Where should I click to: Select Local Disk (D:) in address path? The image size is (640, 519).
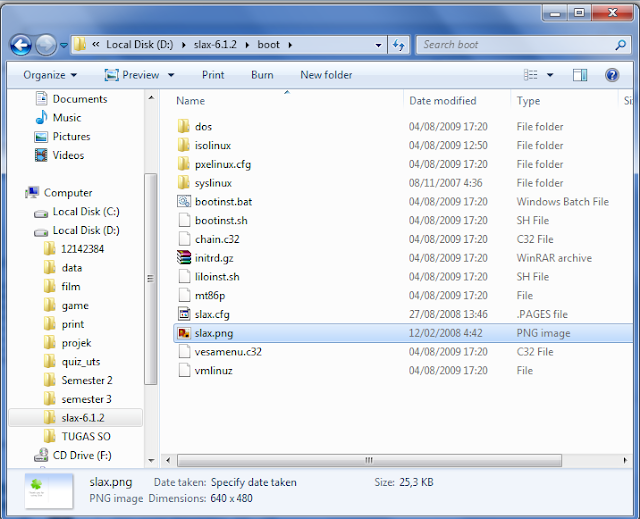point(140,44)
